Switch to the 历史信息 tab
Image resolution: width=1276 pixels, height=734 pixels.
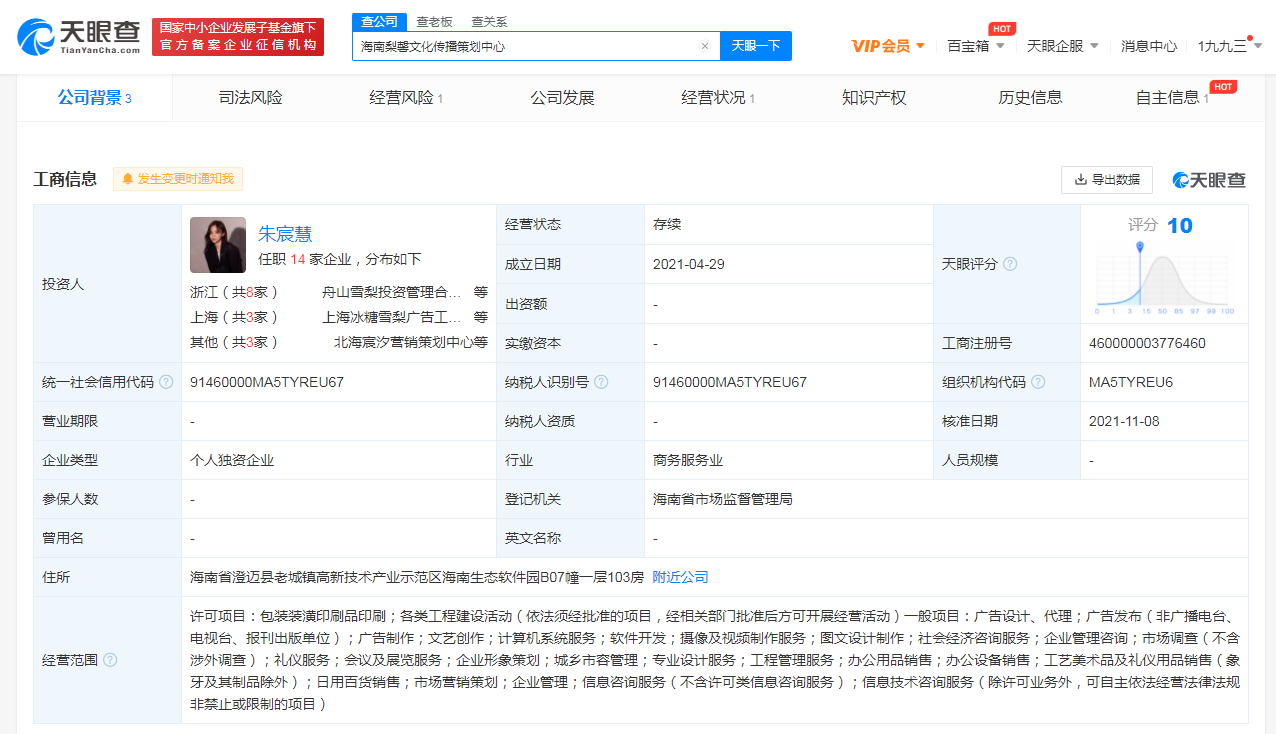(x=1030, y=97)
